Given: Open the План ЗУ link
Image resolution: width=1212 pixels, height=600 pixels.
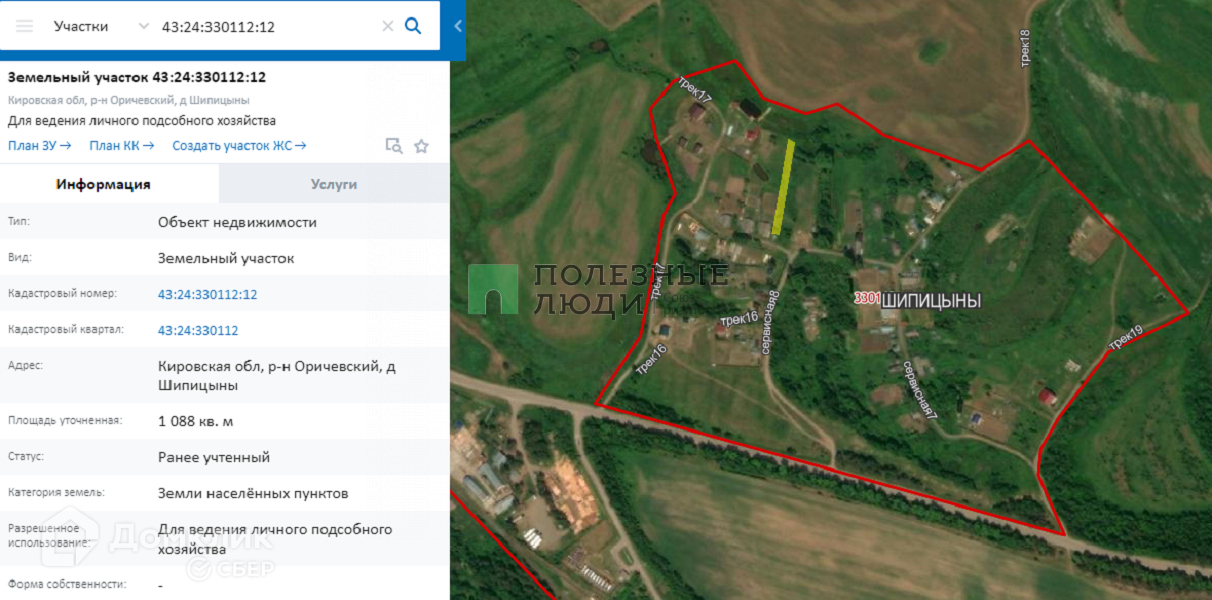Looking at the screenshot, I should tap(40, 146).
